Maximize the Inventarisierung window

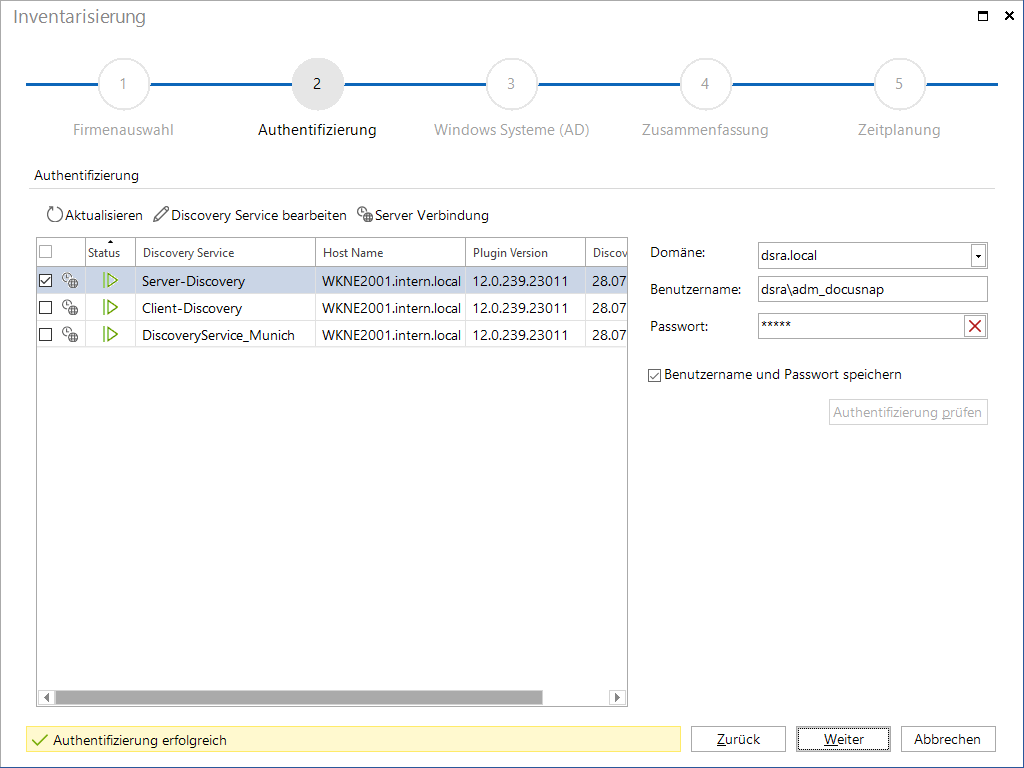983,16
